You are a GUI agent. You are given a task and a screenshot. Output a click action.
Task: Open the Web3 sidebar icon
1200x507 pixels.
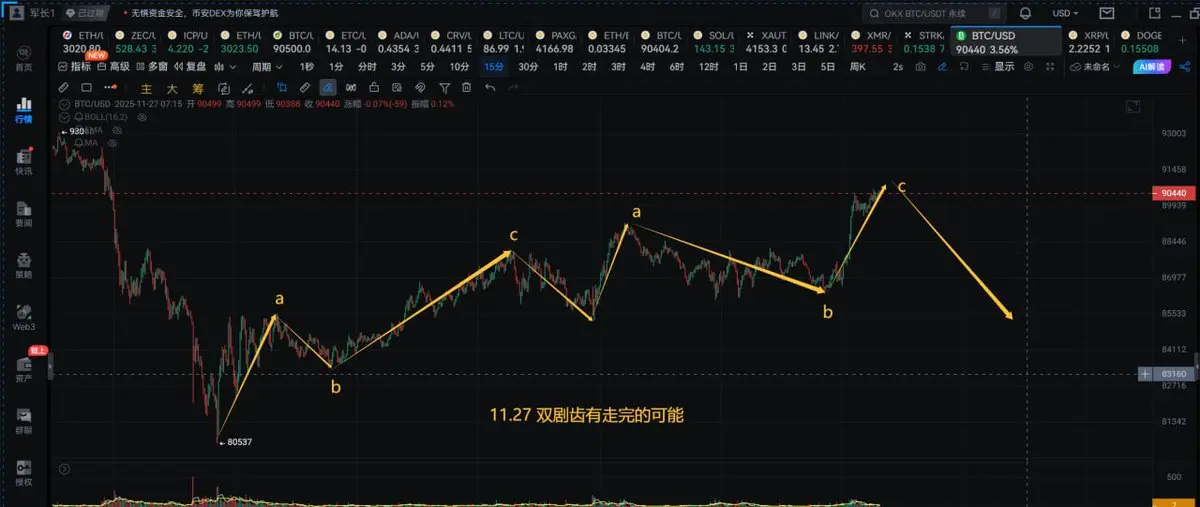point(22,316)
